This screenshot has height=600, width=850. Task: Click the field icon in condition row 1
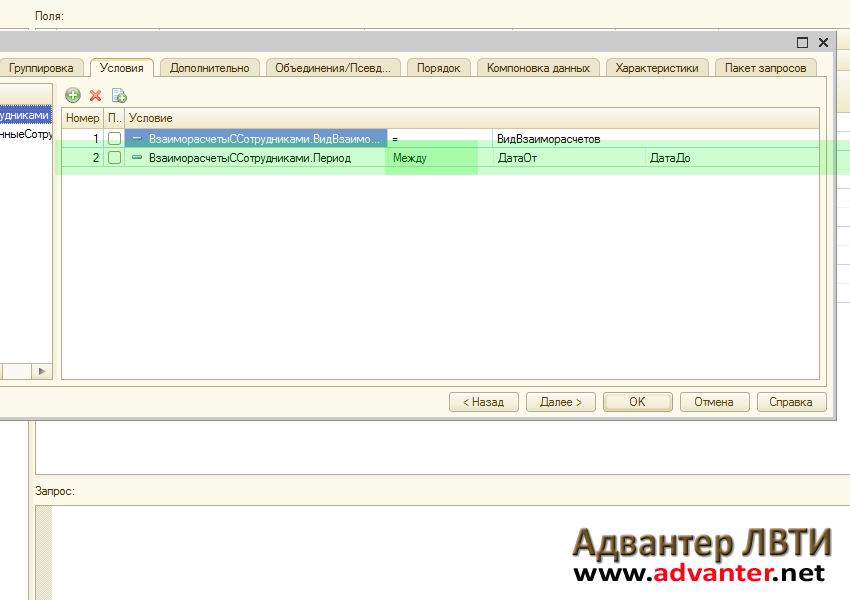[137, 139]
